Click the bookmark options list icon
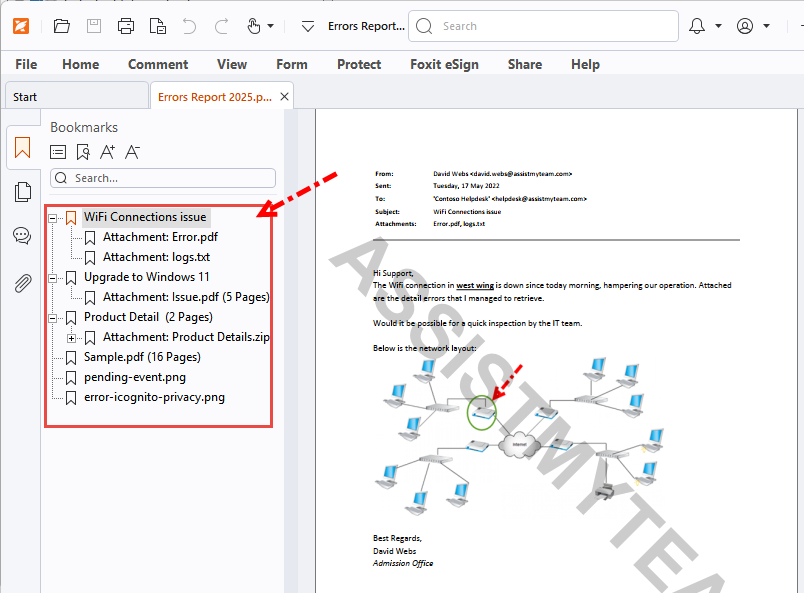The image size is (804, 593). (x=58, y=152)
